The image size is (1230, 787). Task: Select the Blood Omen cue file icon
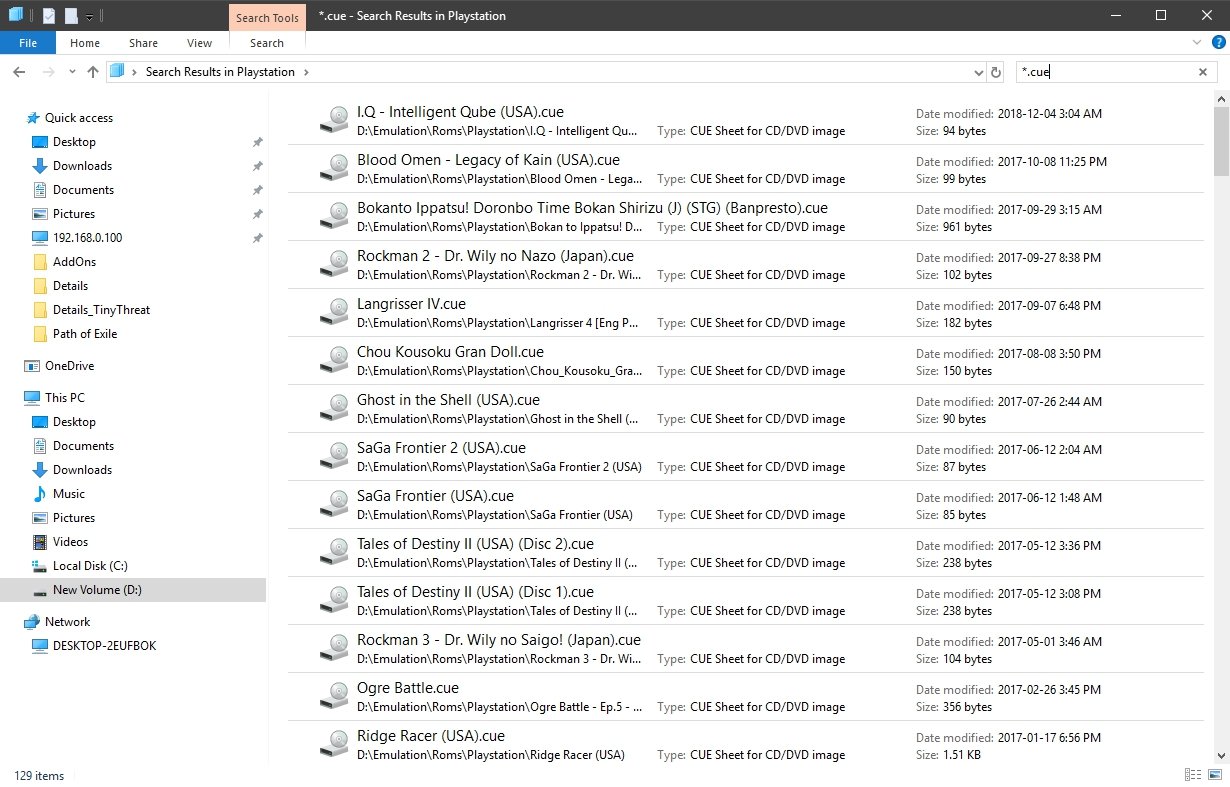(x=332, y=169)
